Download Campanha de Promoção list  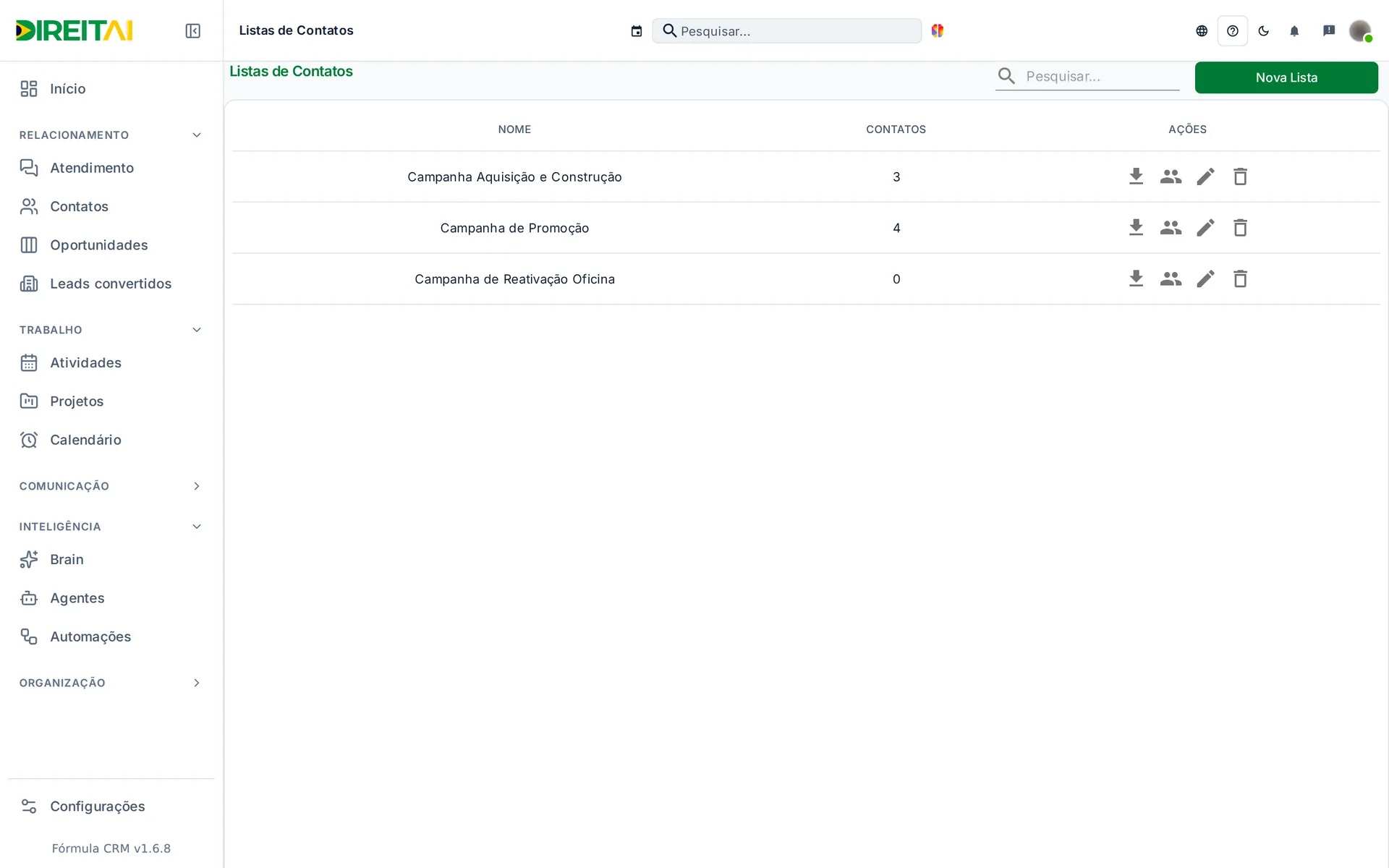point(1136,228)
